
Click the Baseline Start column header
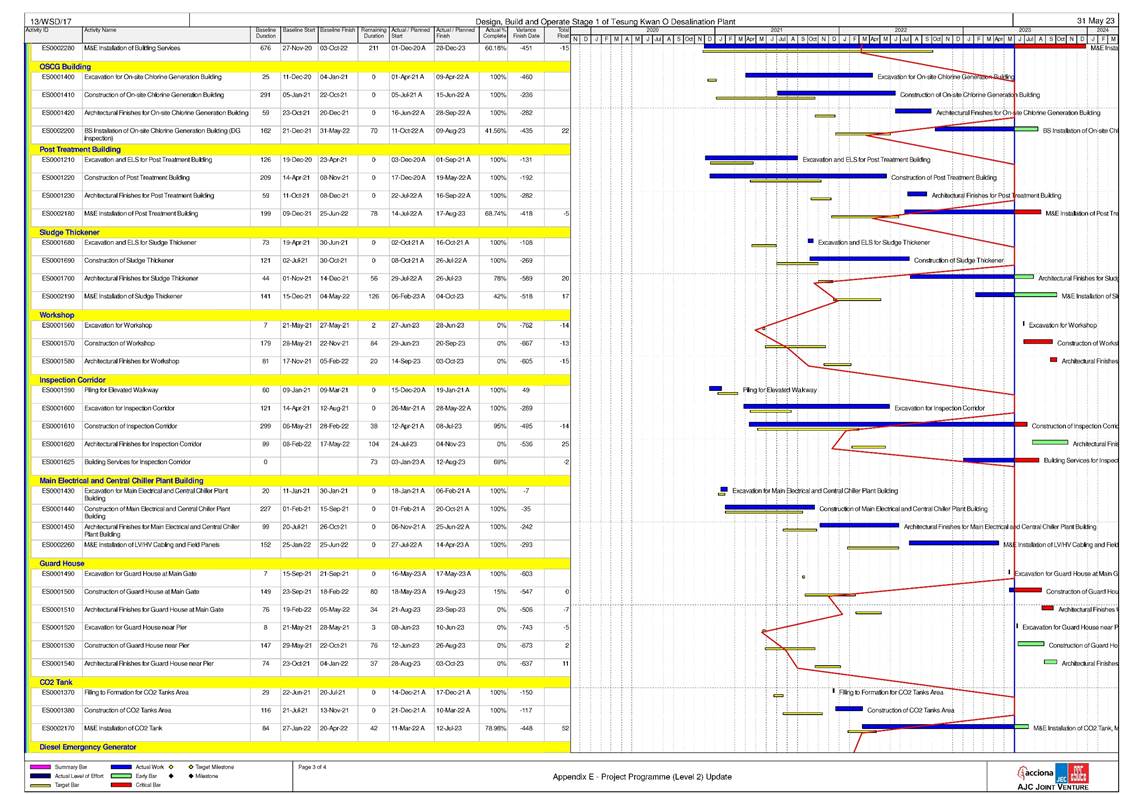pos(298,32)
